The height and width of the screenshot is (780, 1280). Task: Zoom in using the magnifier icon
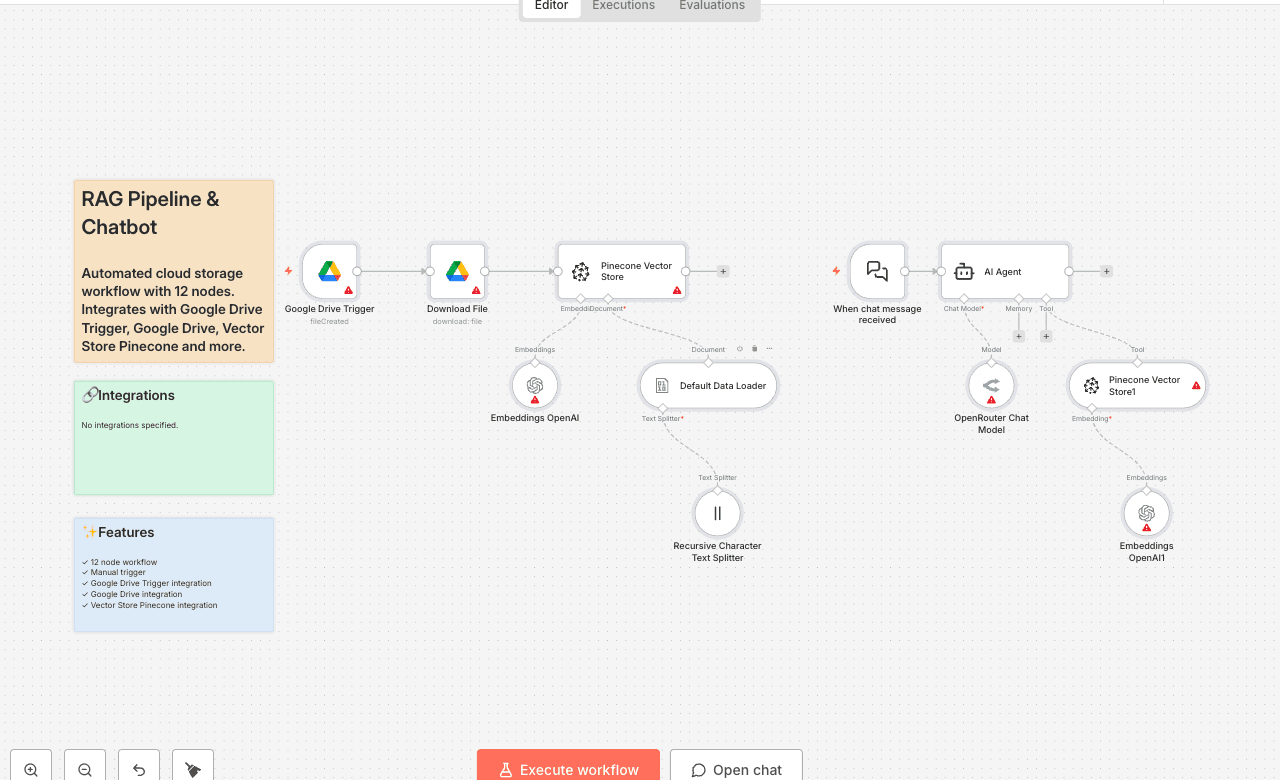tap(30, 766)
